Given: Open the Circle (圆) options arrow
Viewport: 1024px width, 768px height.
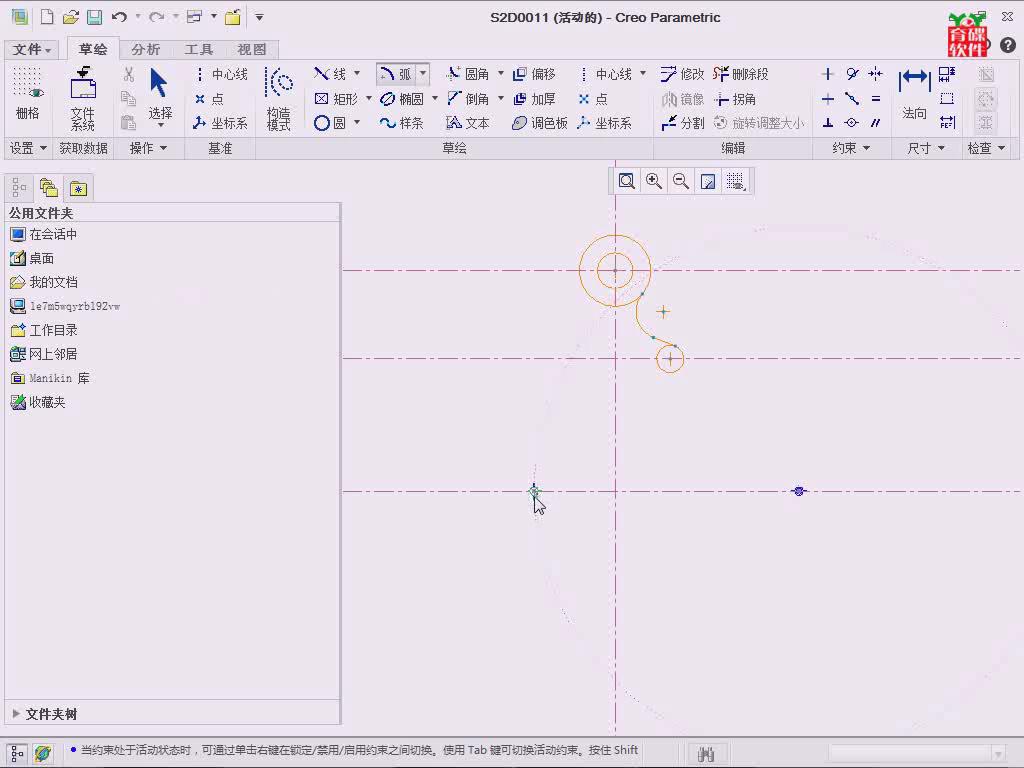Looking at the screenshot, I should (x=357, y=122).
